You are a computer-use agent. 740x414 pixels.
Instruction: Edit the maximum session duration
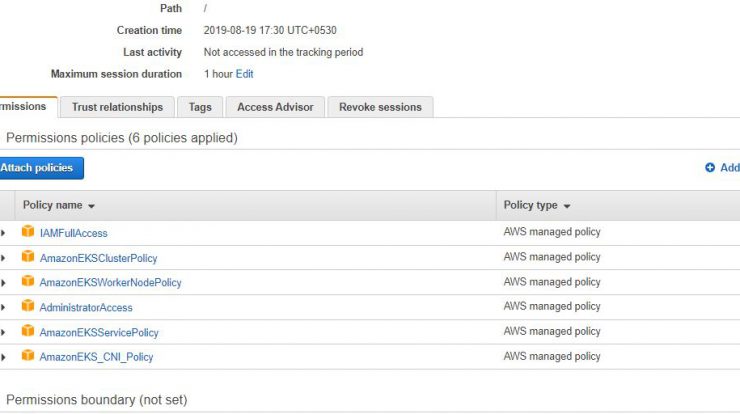pos(244,74)
